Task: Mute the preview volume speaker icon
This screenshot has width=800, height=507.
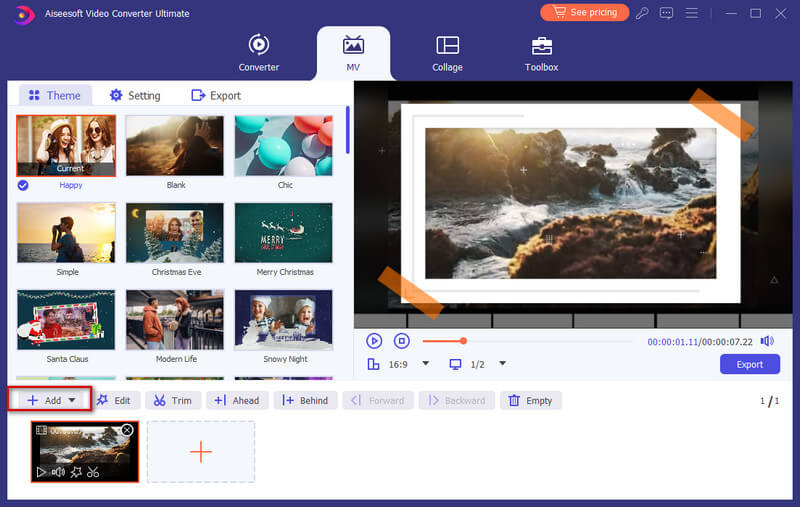Action: point(767,341)
